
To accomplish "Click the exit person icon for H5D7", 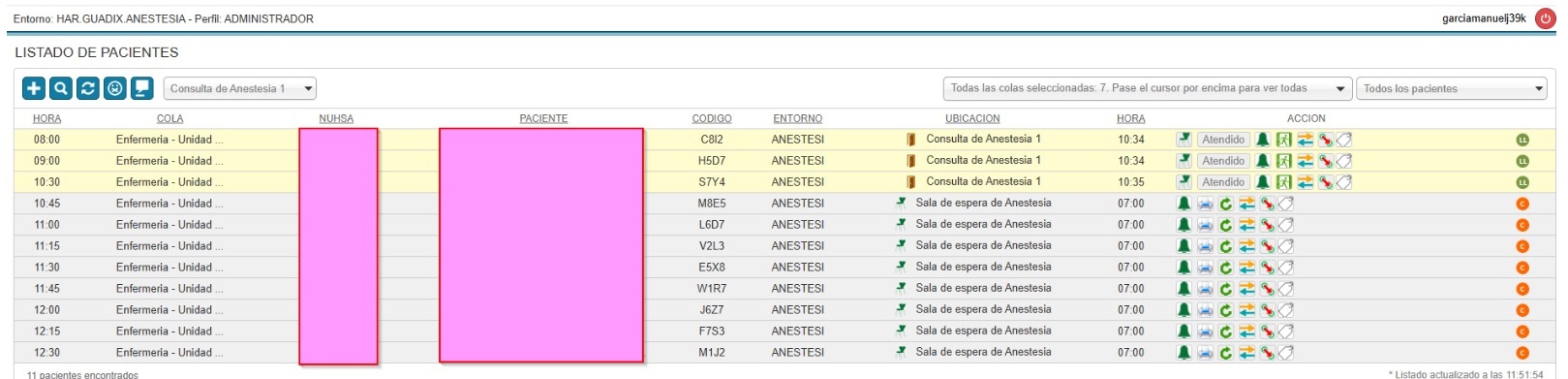I will [1284, 161].
